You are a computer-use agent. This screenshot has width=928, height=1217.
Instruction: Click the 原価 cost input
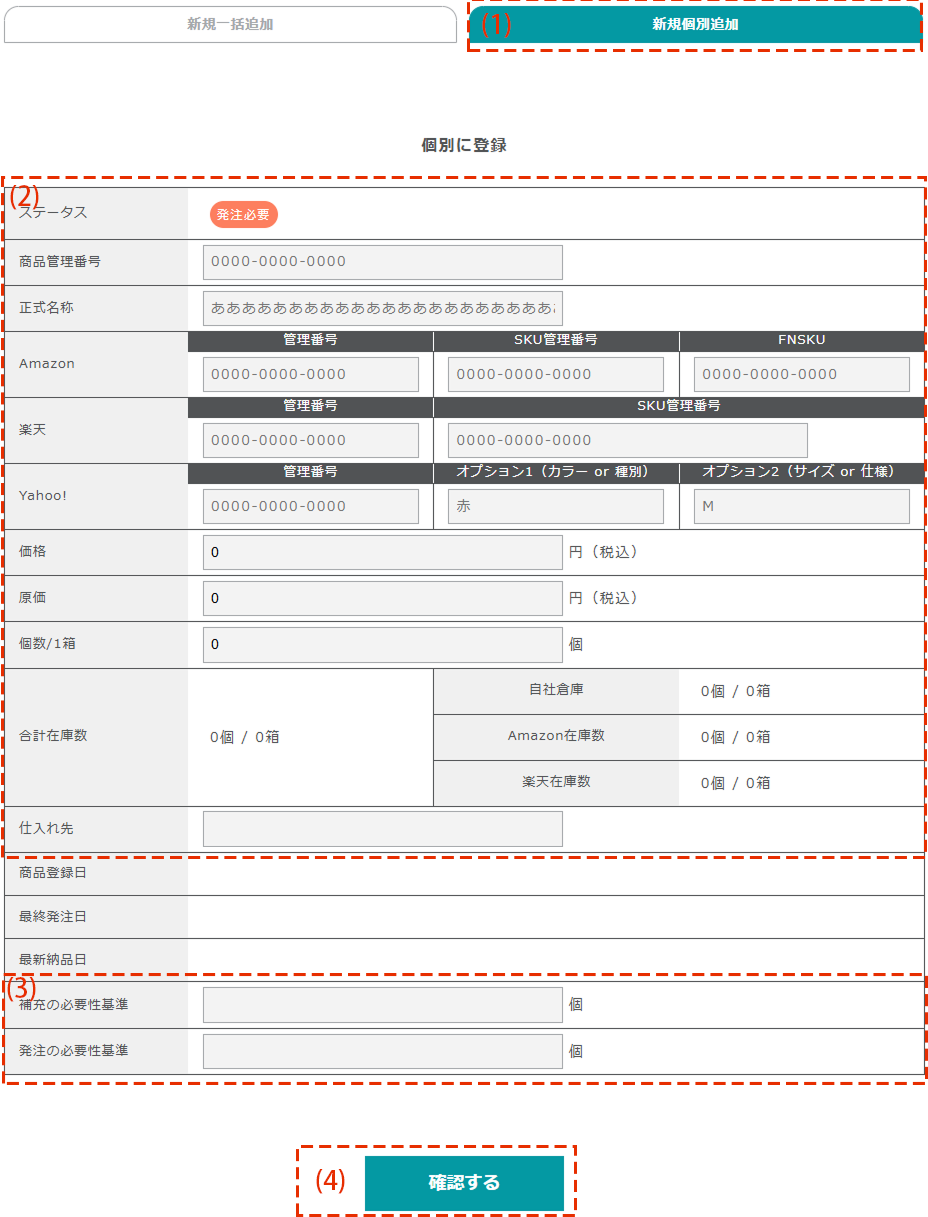tap(382, 598)
